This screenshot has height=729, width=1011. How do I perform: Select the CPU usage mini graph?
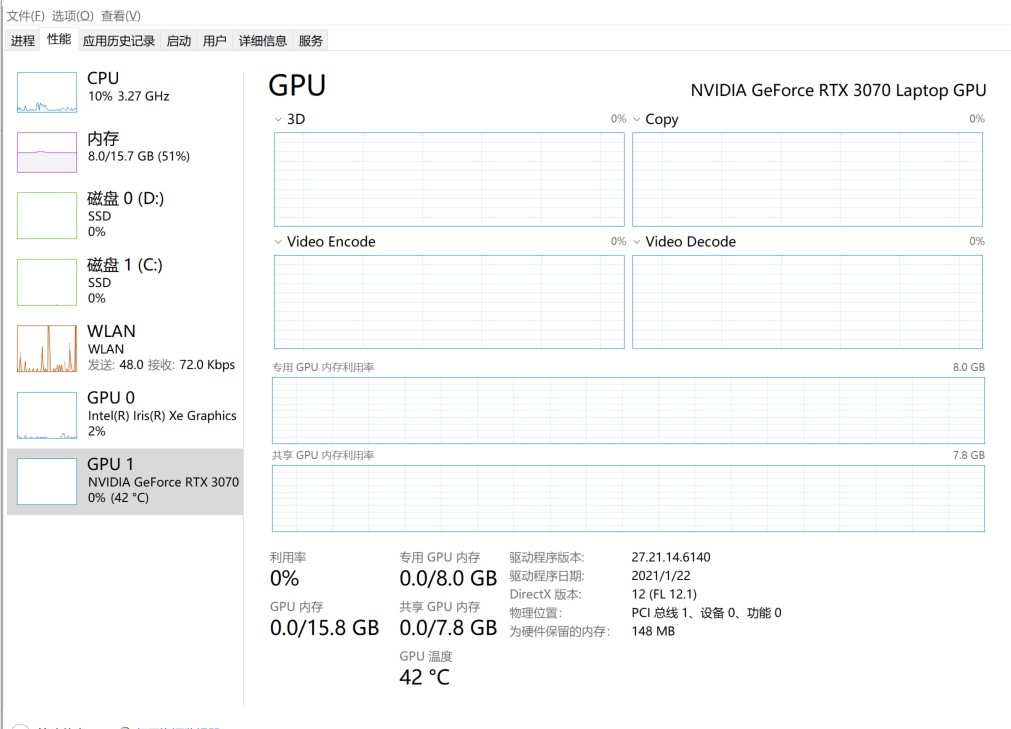coord(46,92)
